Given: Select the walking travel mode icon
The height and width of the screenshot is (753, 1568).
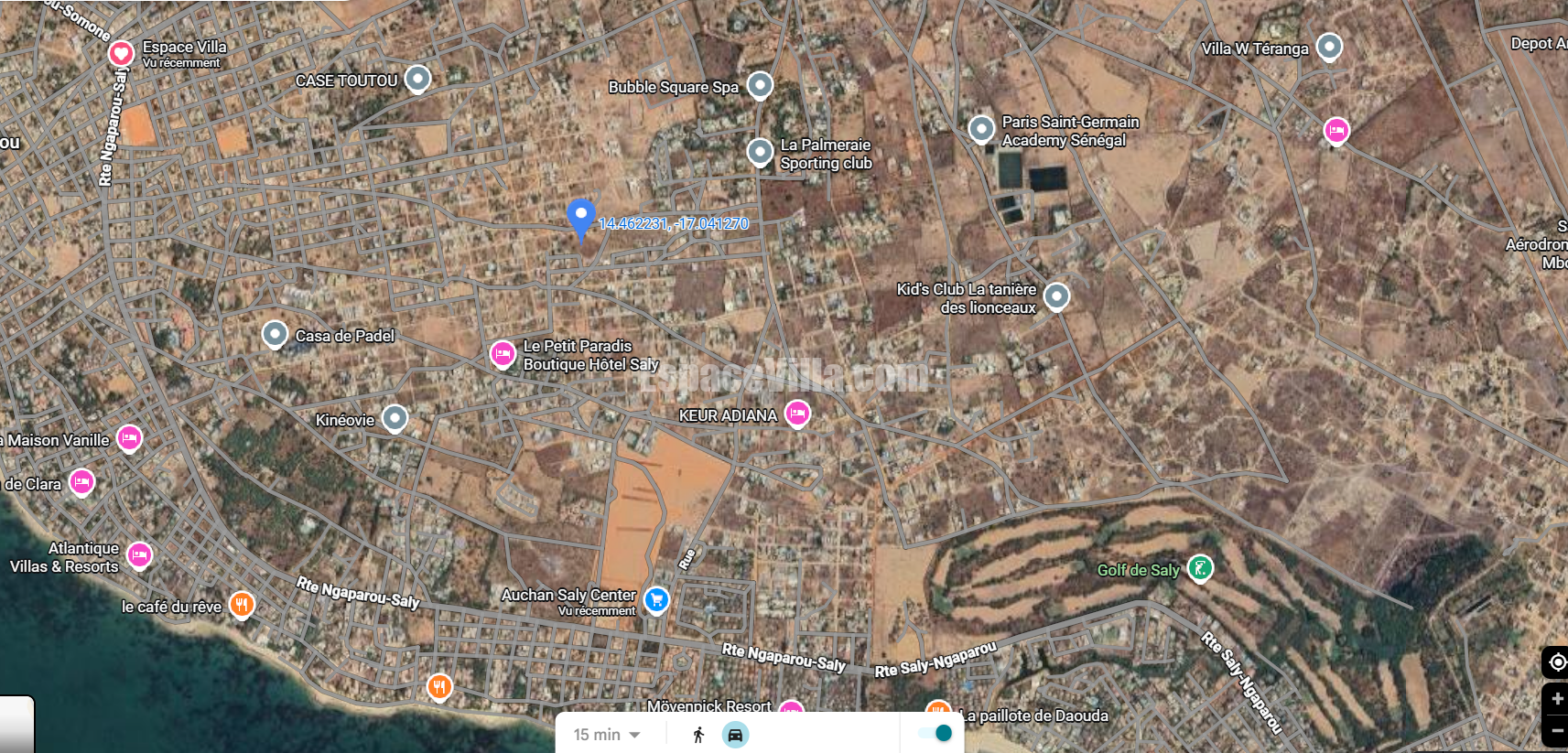Looking at the screenshot, I should 698,735.
